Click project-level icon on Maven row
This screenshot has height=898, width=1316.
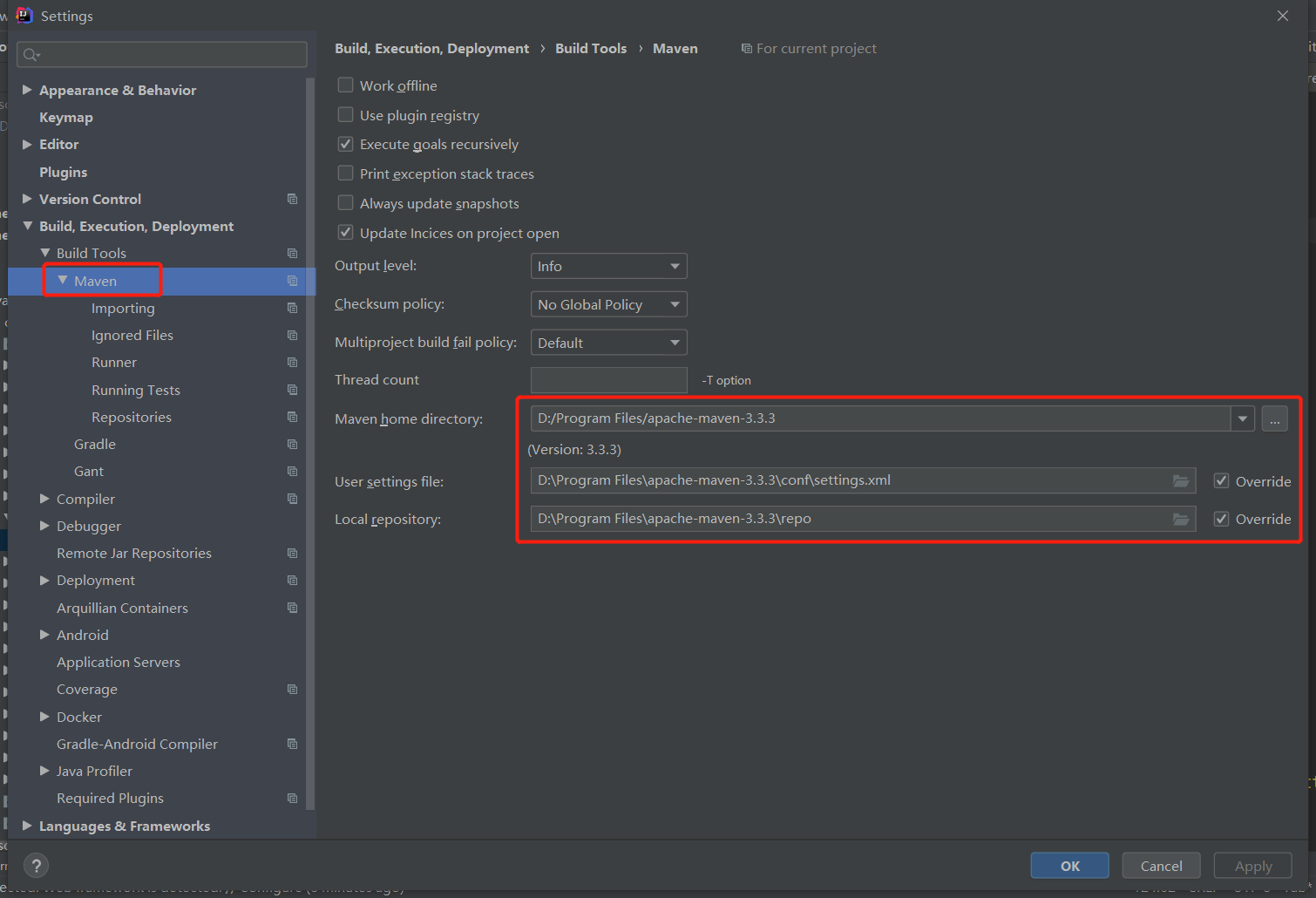point(293,281)
